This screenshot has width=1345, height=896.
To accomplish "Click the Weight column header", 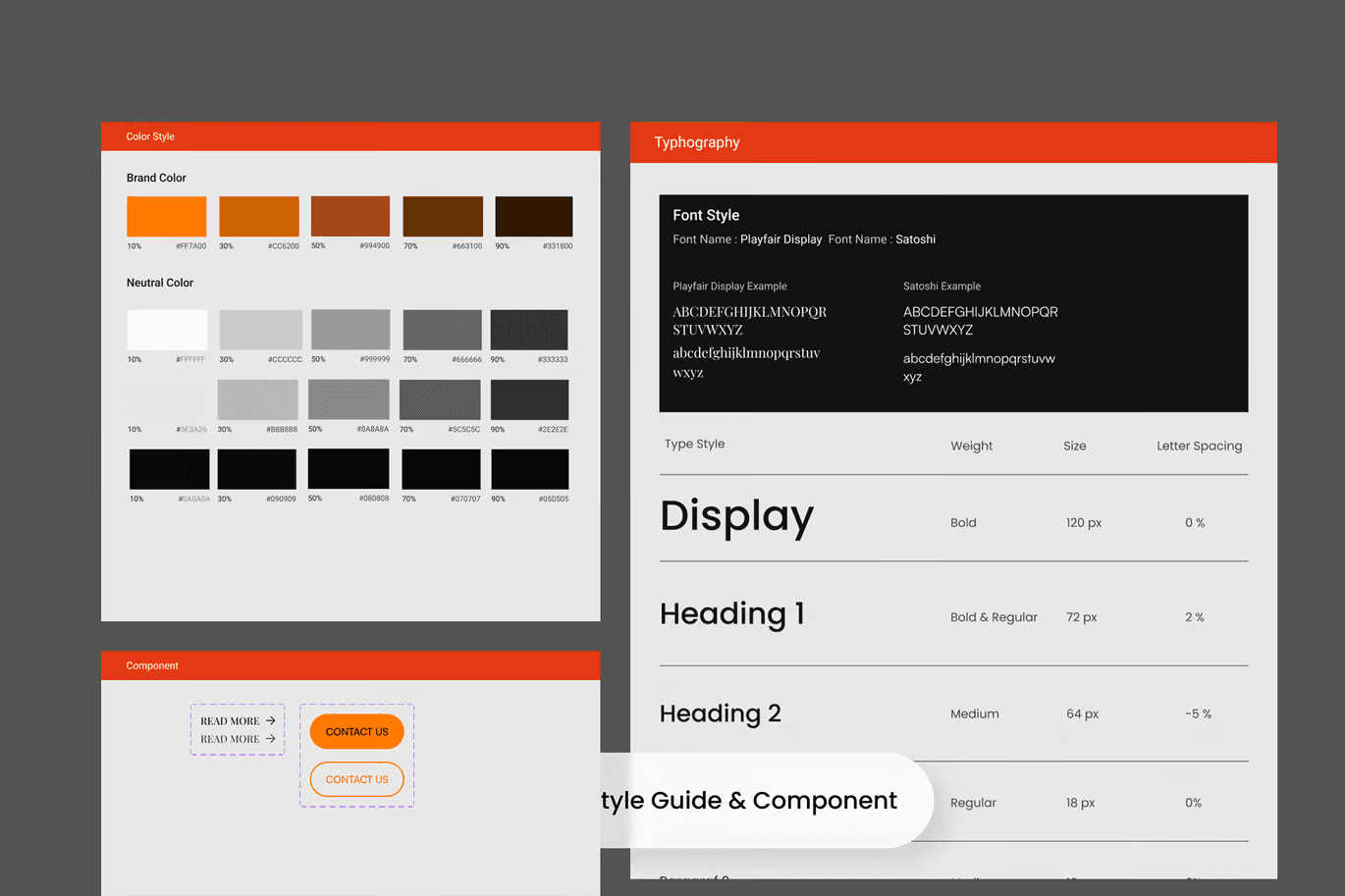I will [971, 446].
